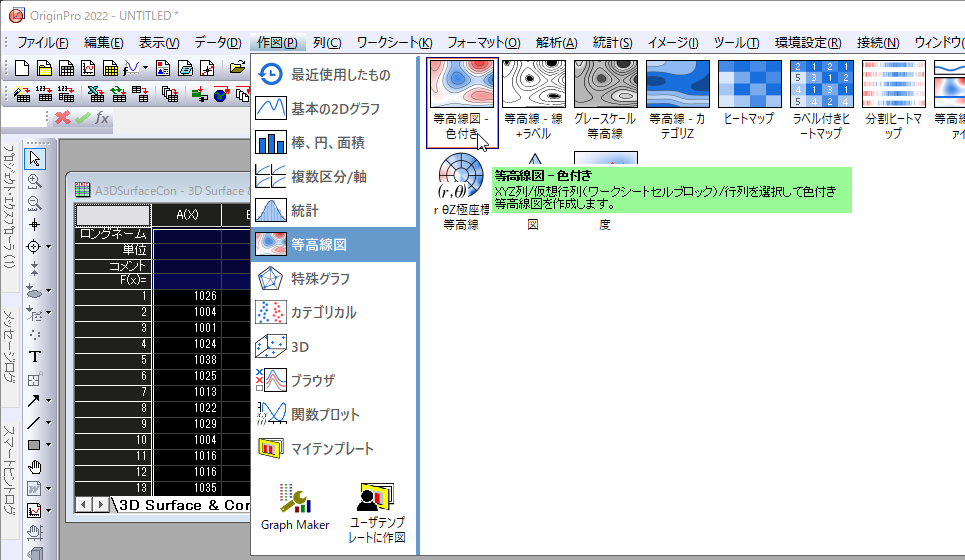Select the Pan hand tool
Viewport: 965px width, 560px height.
coord(34,467)
